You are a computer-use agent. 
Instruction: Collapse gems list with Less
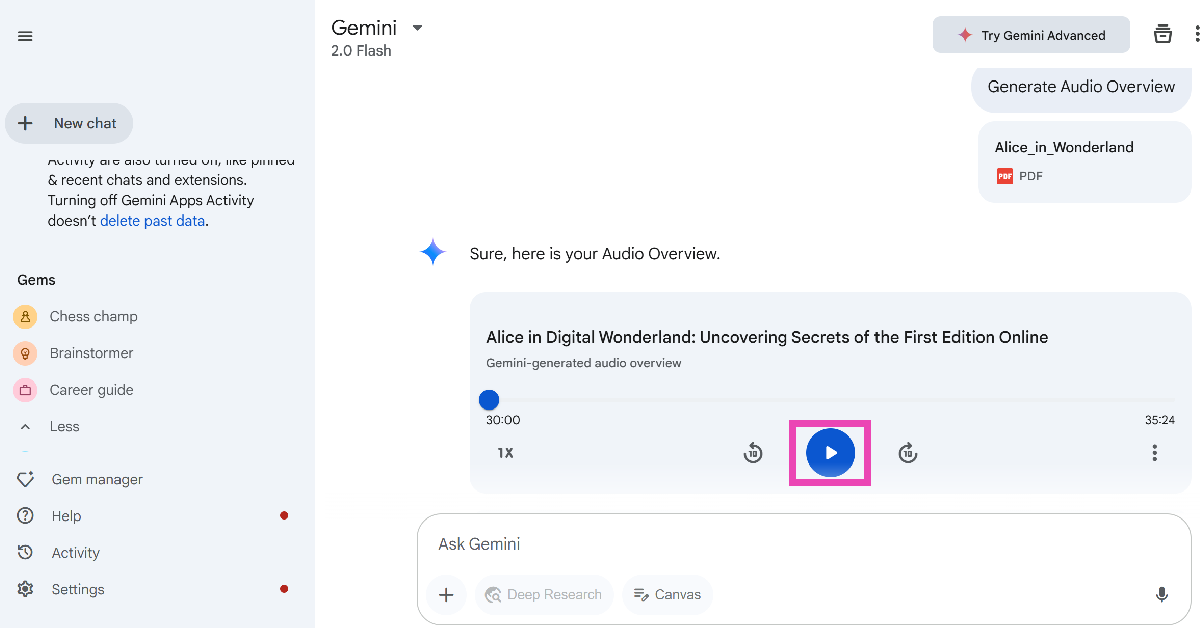tap(64, 426)
